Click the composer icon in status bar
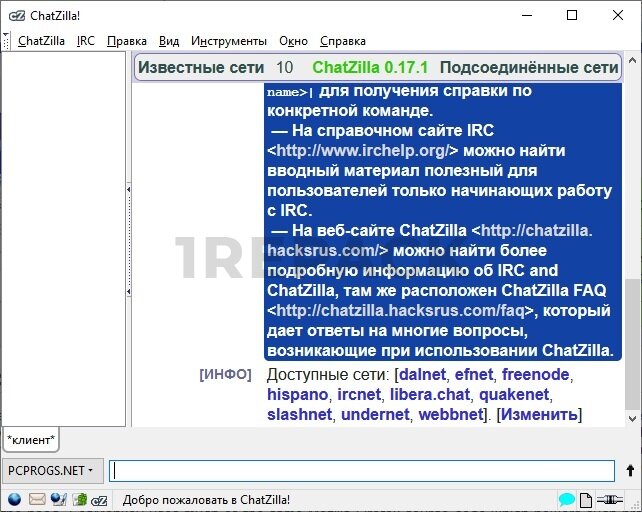 59,499
